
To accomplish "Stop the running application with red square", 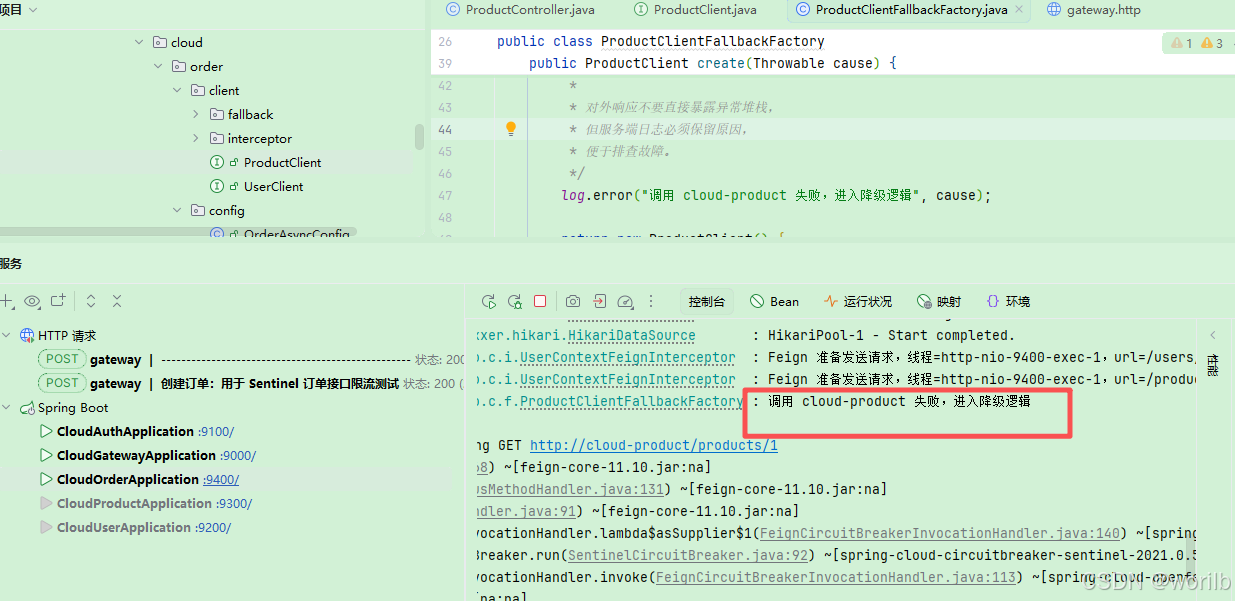I will [540, 301].
